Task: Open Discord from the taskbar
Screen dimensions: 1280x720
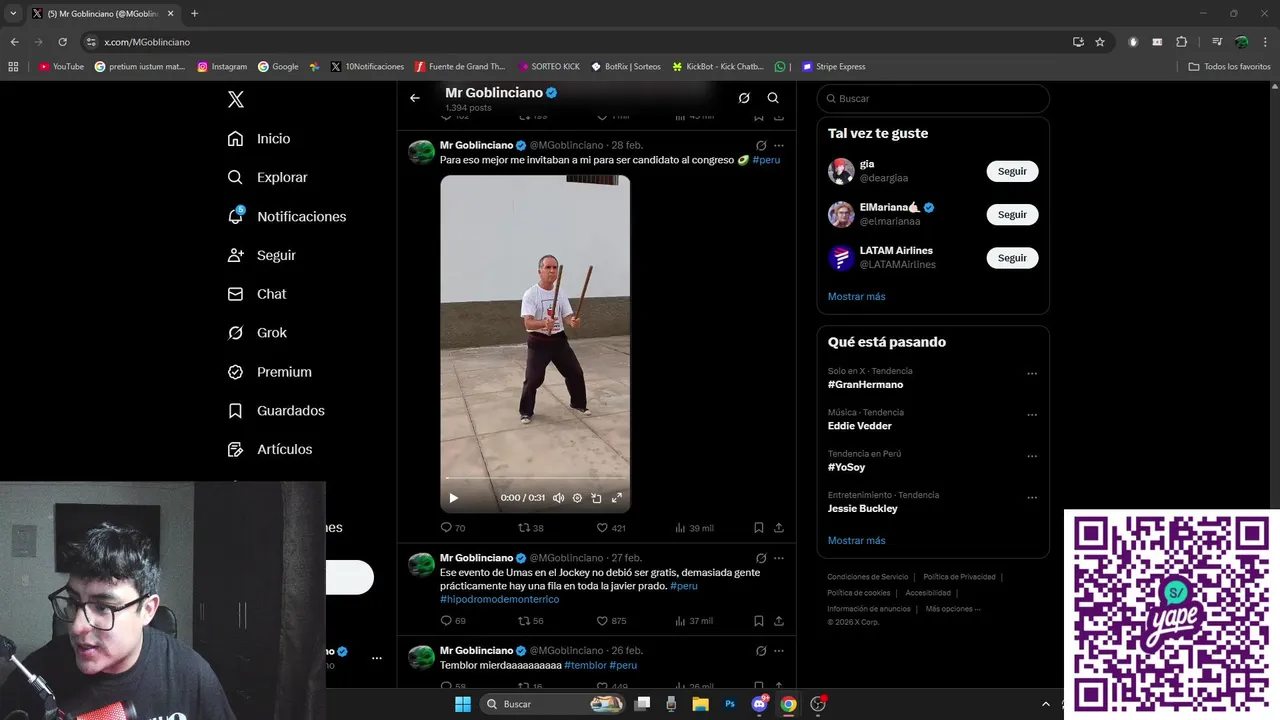Action: 759,704
